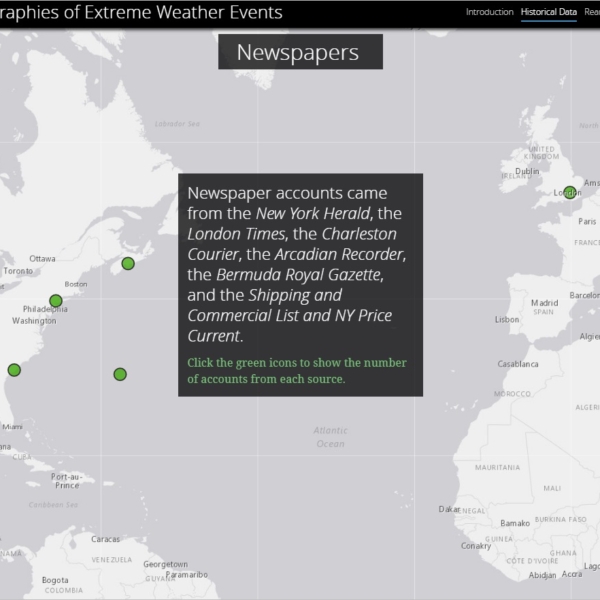This screenshot has height=600, width=600.
Task: Select the Historical Data tab
Action: [x=548, y=13]
